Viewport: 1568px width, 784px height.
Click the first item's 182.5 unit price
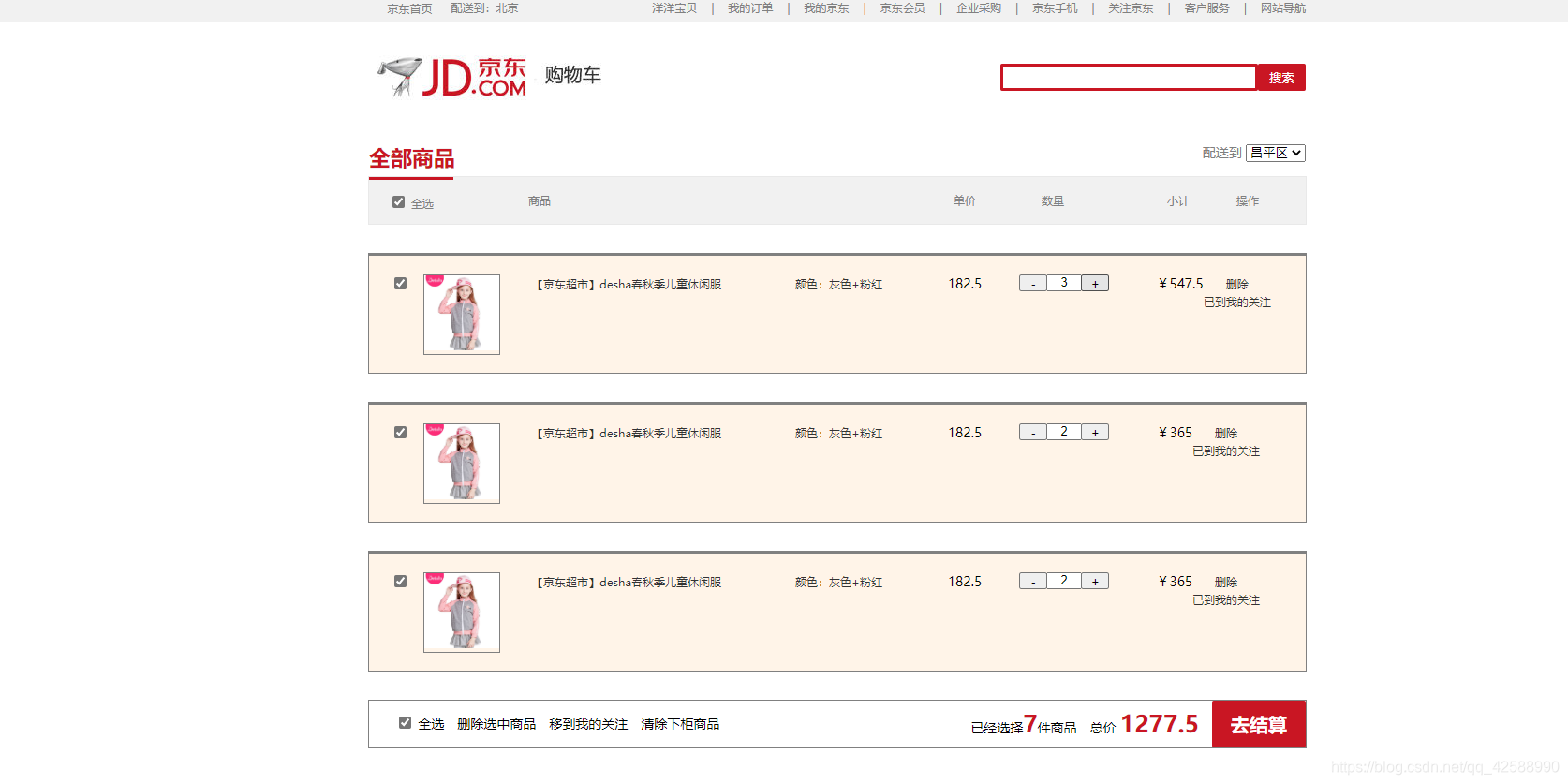click(965, 284)
